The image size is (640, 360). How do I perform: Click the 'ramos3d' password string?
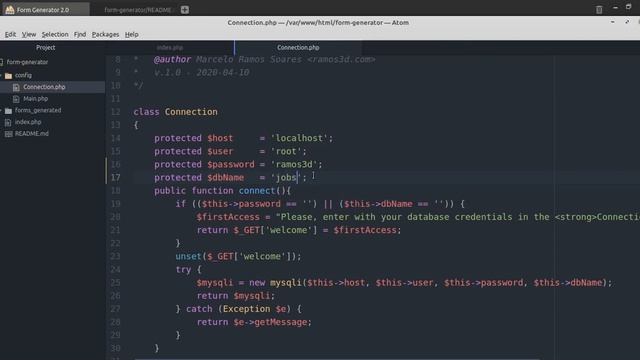(x=294, y=164)
